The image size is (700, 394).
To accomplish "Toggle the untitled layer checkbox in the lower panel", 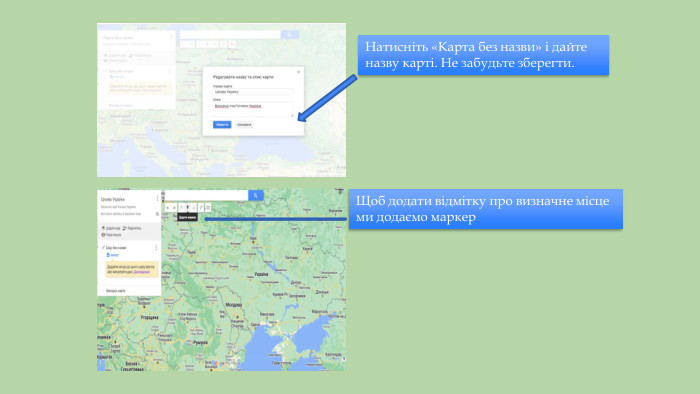I will 103,248.
